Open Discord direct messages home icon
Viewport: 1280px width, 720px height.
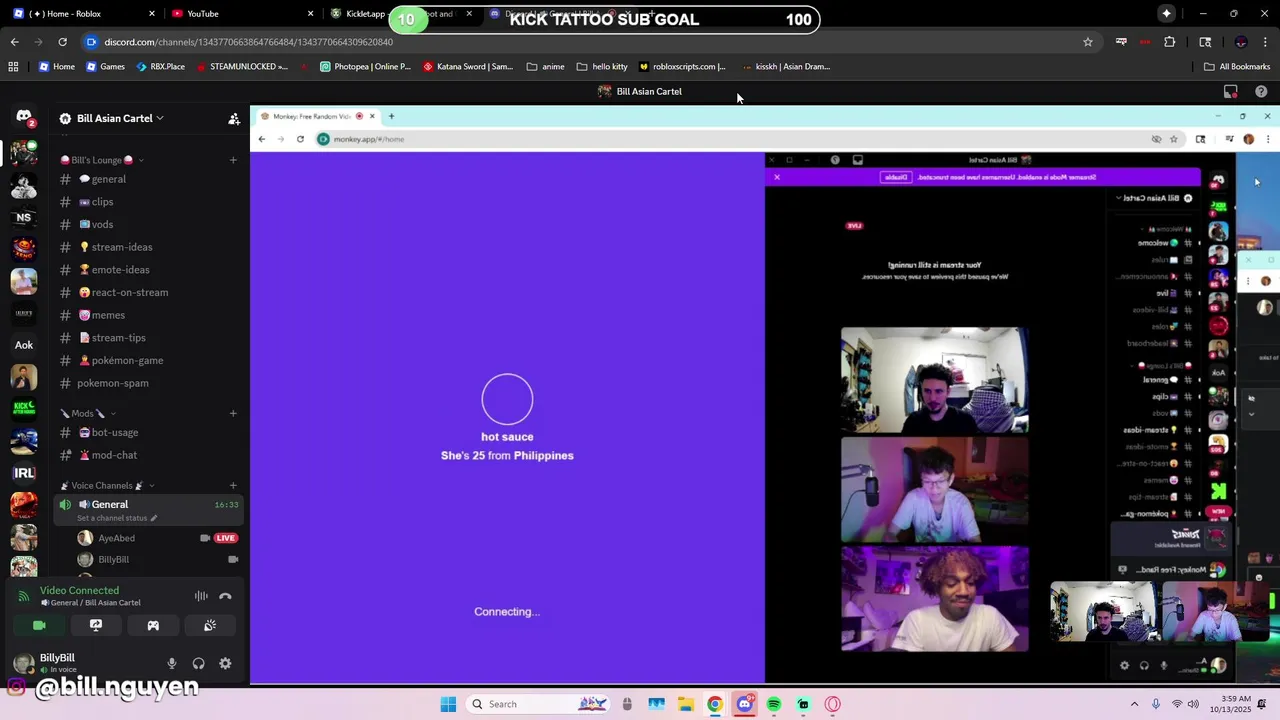point(24,118)
